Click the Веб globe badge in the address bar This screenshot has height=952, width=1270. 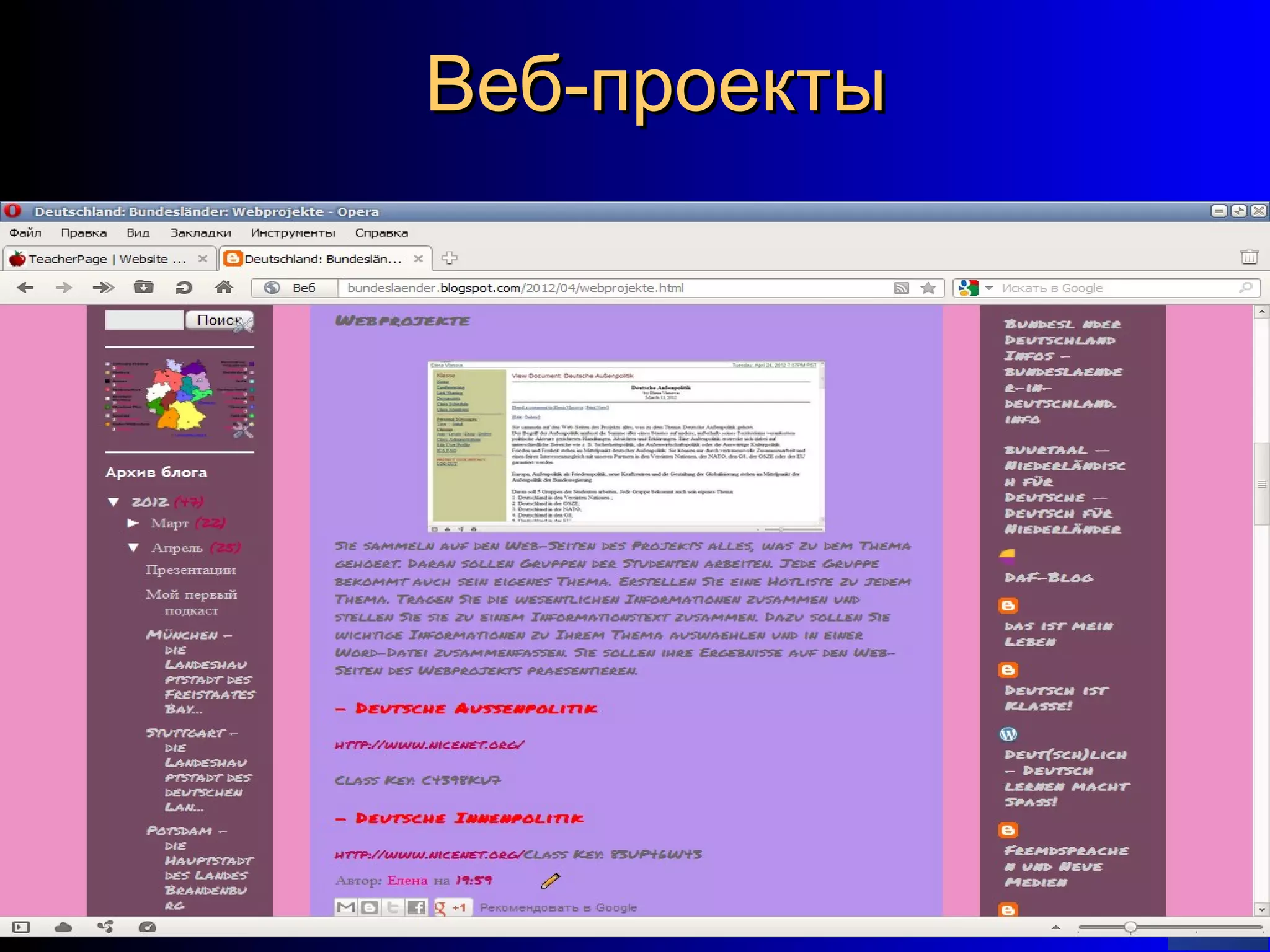click(x=295, y=288)
